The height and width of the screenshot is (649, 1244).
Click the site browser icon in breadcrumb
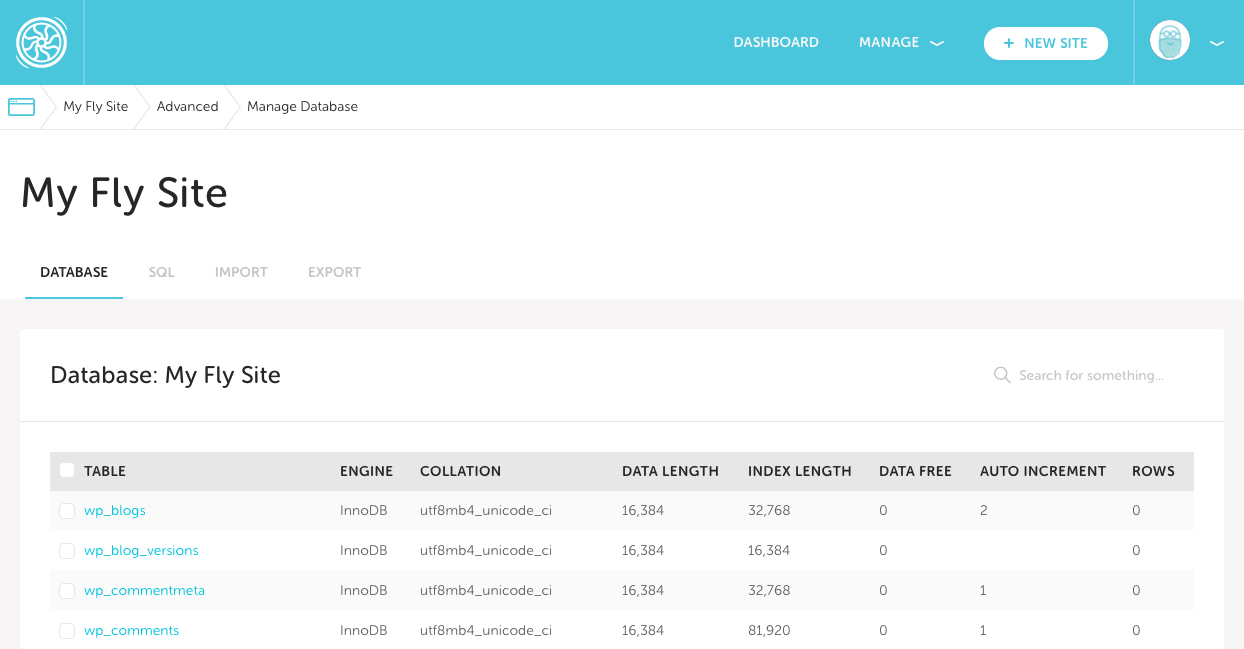coord(21,107)
